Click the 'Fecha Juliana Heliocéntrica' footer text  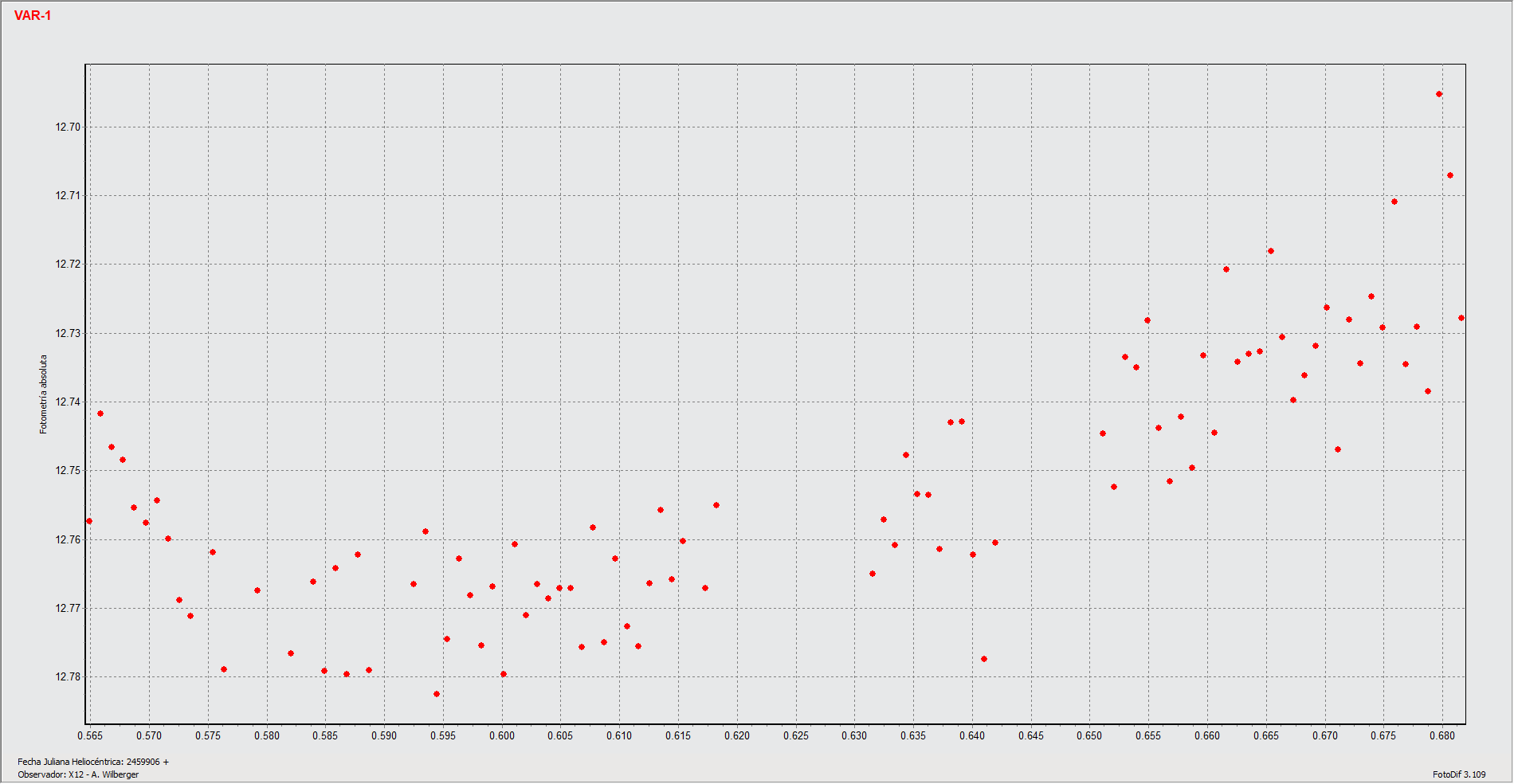(x=93, y=762)
